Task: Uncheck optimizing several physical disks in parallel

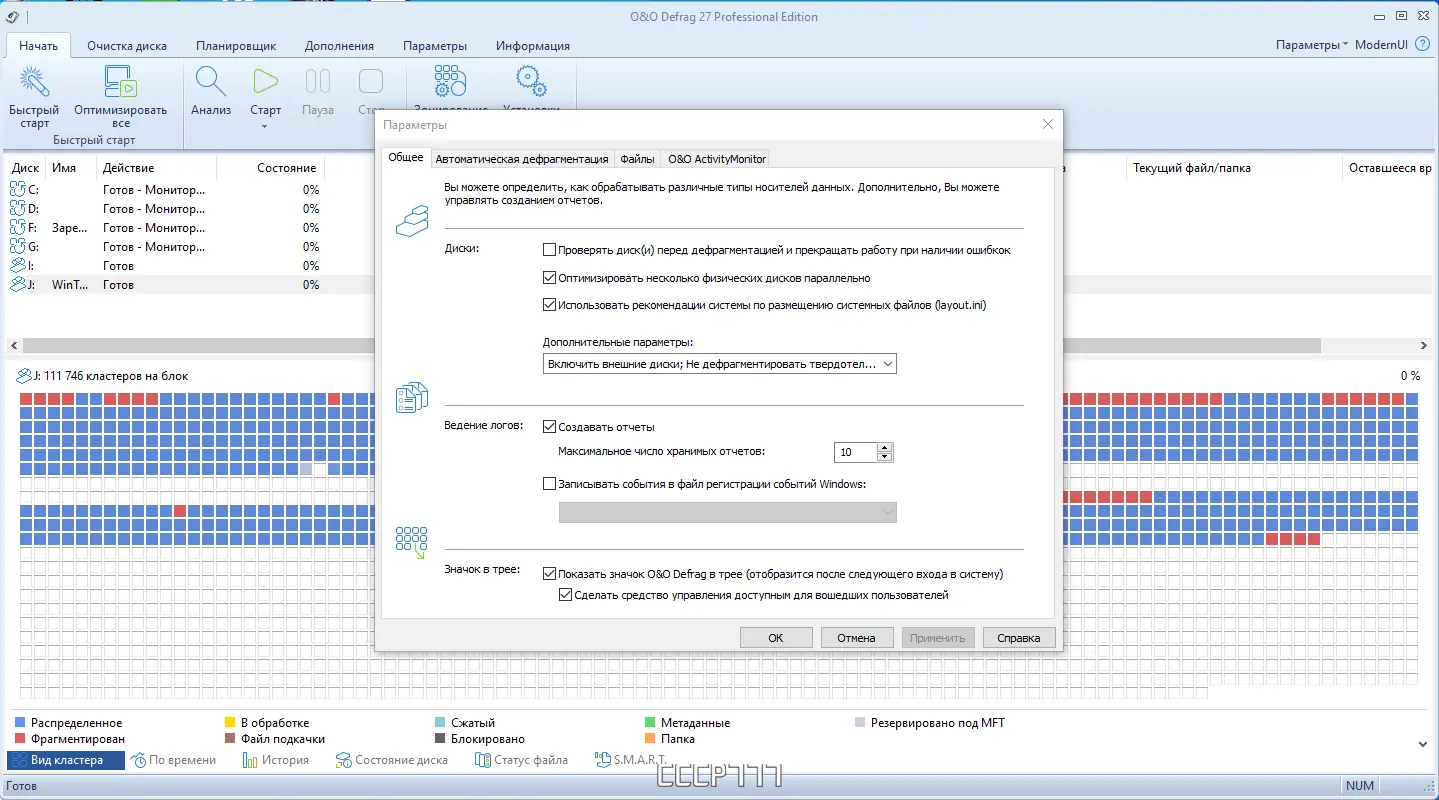Action: click(549, 278)
